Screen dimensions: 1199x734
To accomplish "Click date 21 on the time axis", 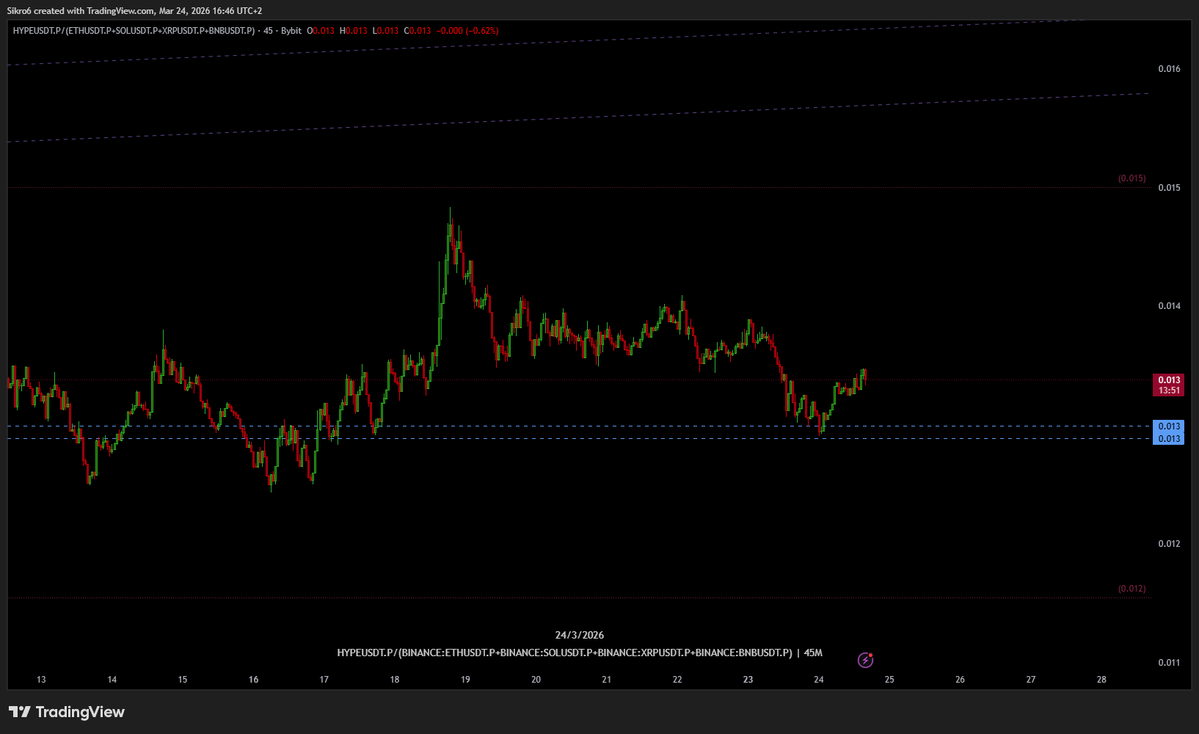I will coord(606,679).
